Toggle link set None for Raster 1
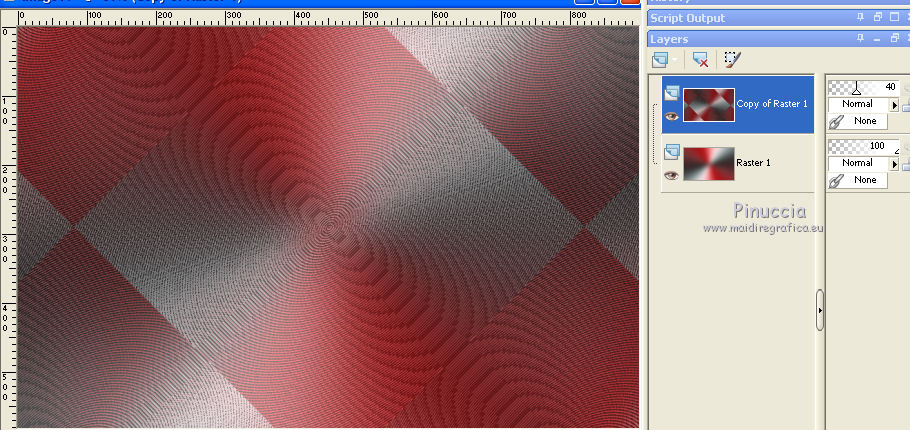Viewport: 910px width, 430px height. coord(858,180)
